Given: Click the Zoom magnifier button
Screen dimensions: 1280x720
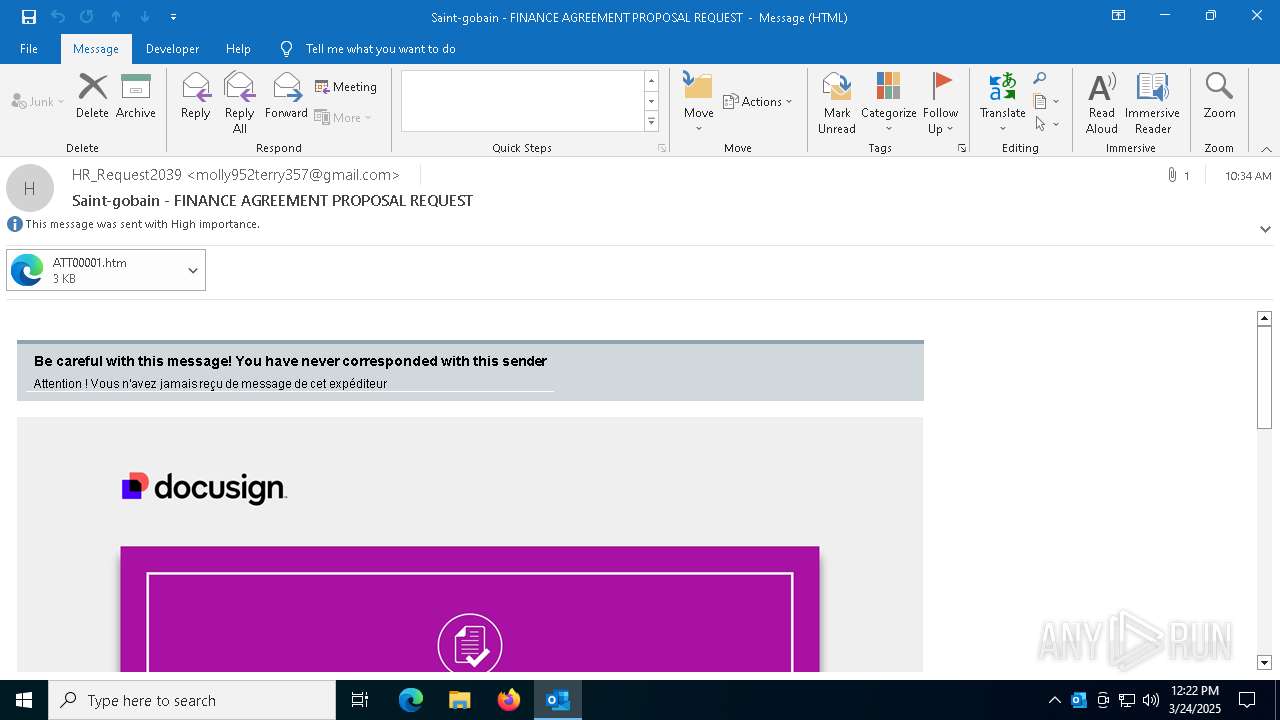Looking at the screenshot, I should (1219, 96).
